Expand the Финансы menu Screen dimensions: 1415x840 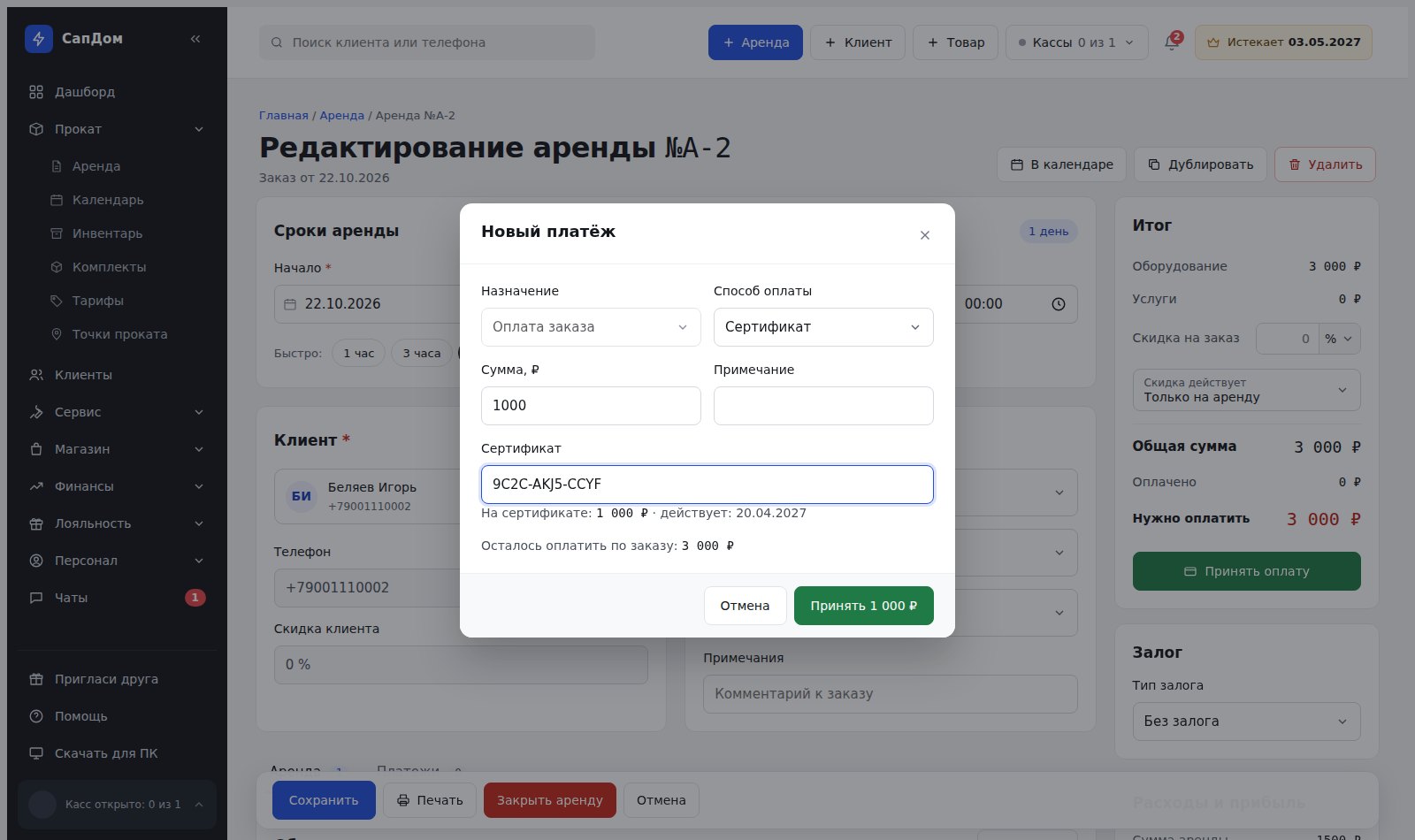click(117, 486)
